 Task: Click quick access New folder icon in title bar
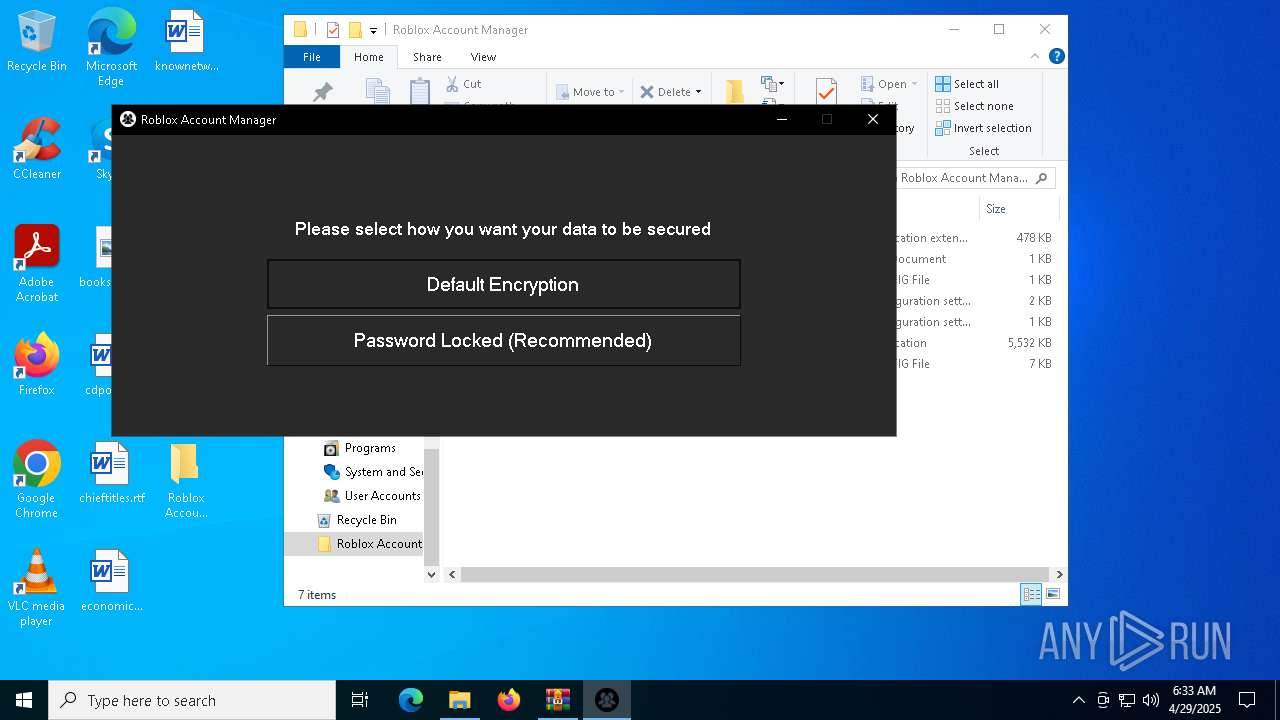[354, 30]
